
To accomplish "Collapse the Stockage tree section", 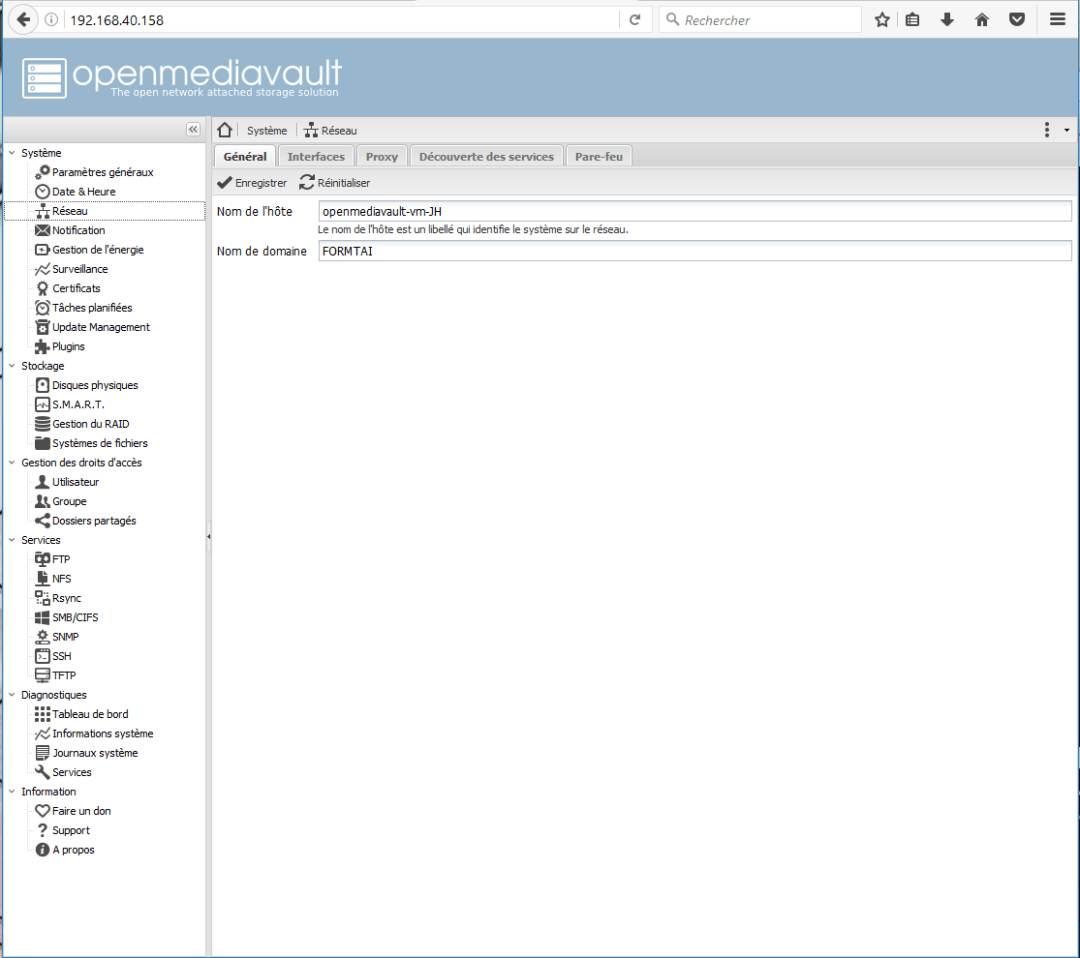I will click(10, 366).
